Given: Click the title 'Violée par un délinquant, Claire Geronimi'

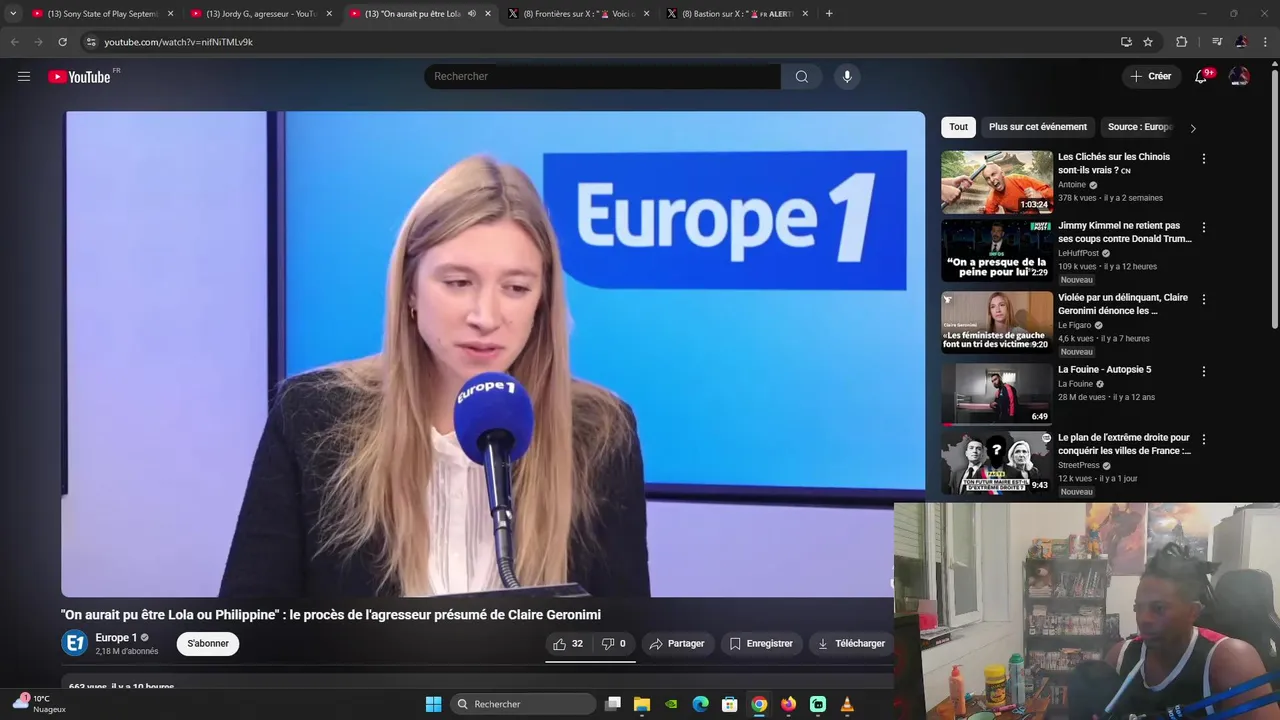Looking at the screenshot, I should tap(1123, 304).
